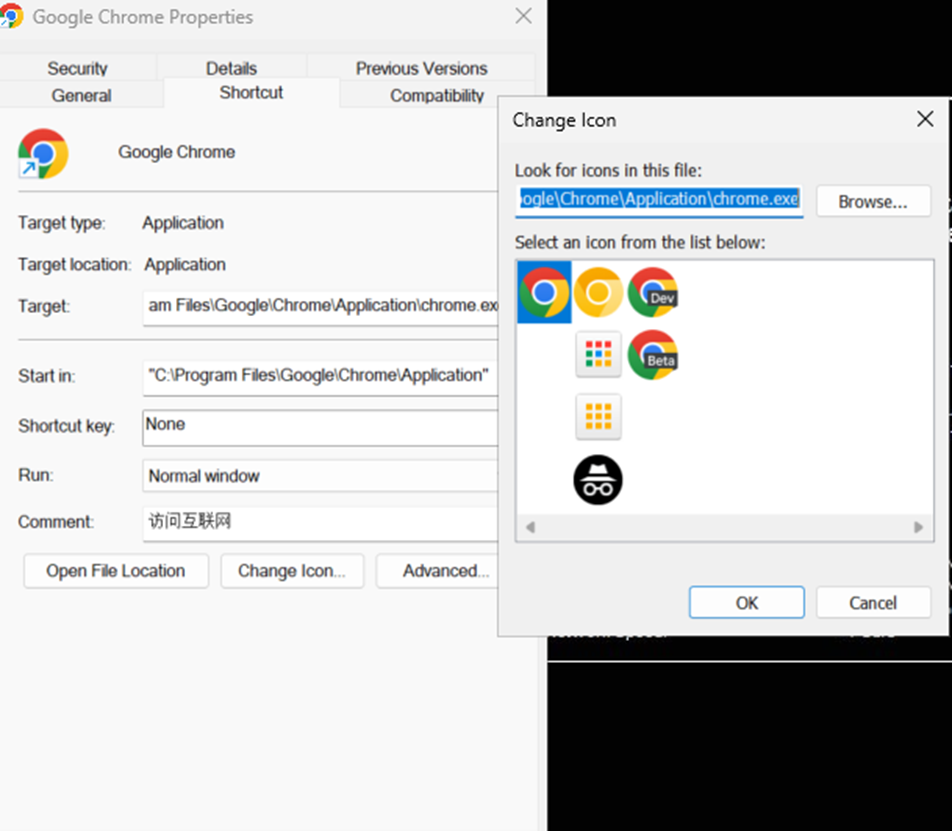Pick the Chrome Beta icon

tap(653, 355)
